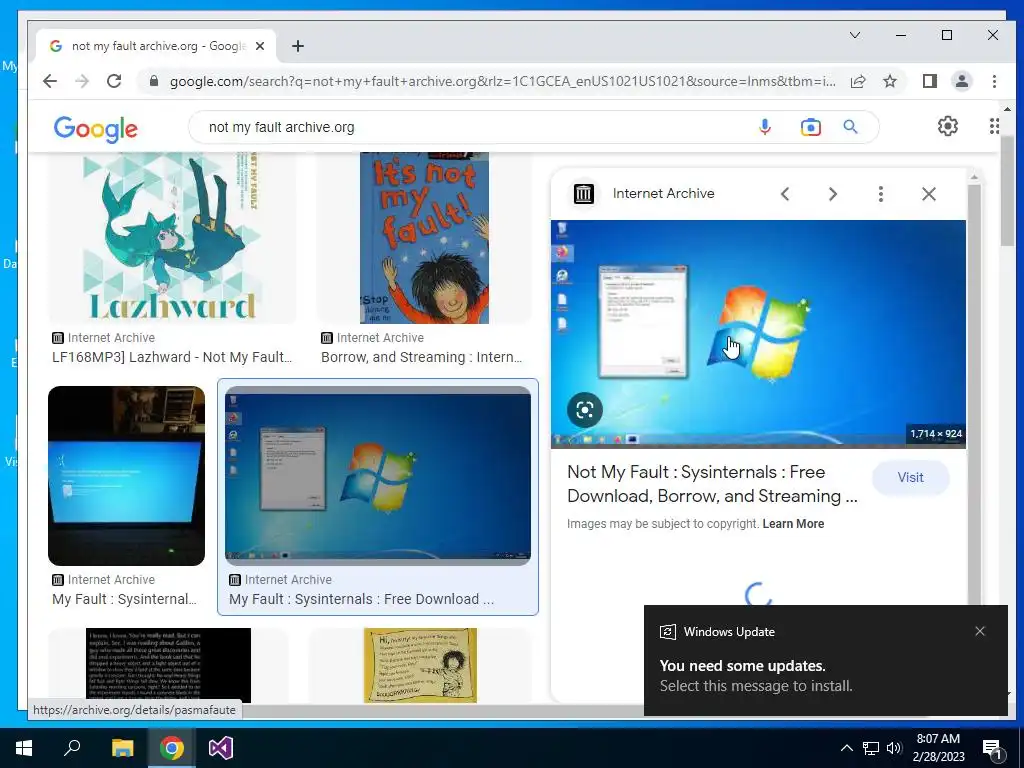This screenshot has height=768, width=1024.
Task: Open taskbar search magnifier
Action: tap(72, 748)
